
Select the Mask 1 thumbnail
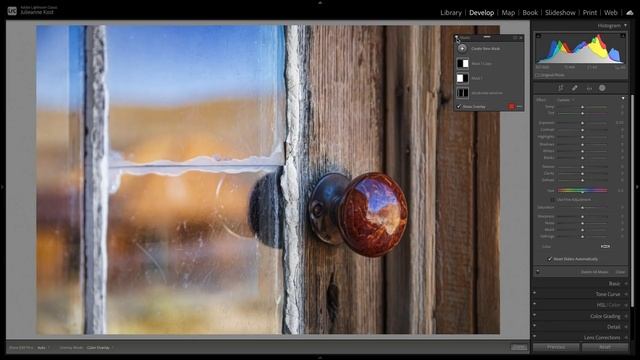point(462,78)
